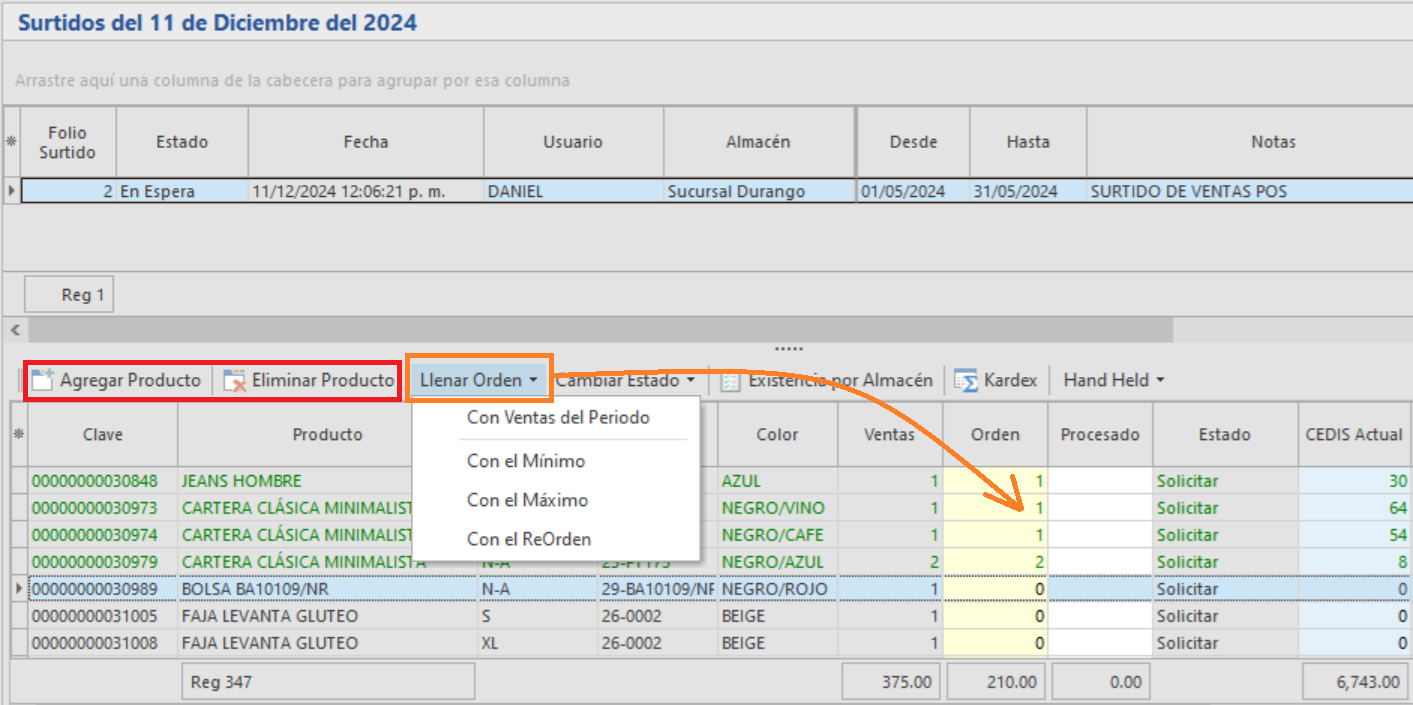This screenshot has width=1413, height=705.
Task: Click the Agregar Producto icon
Action: 42,380
